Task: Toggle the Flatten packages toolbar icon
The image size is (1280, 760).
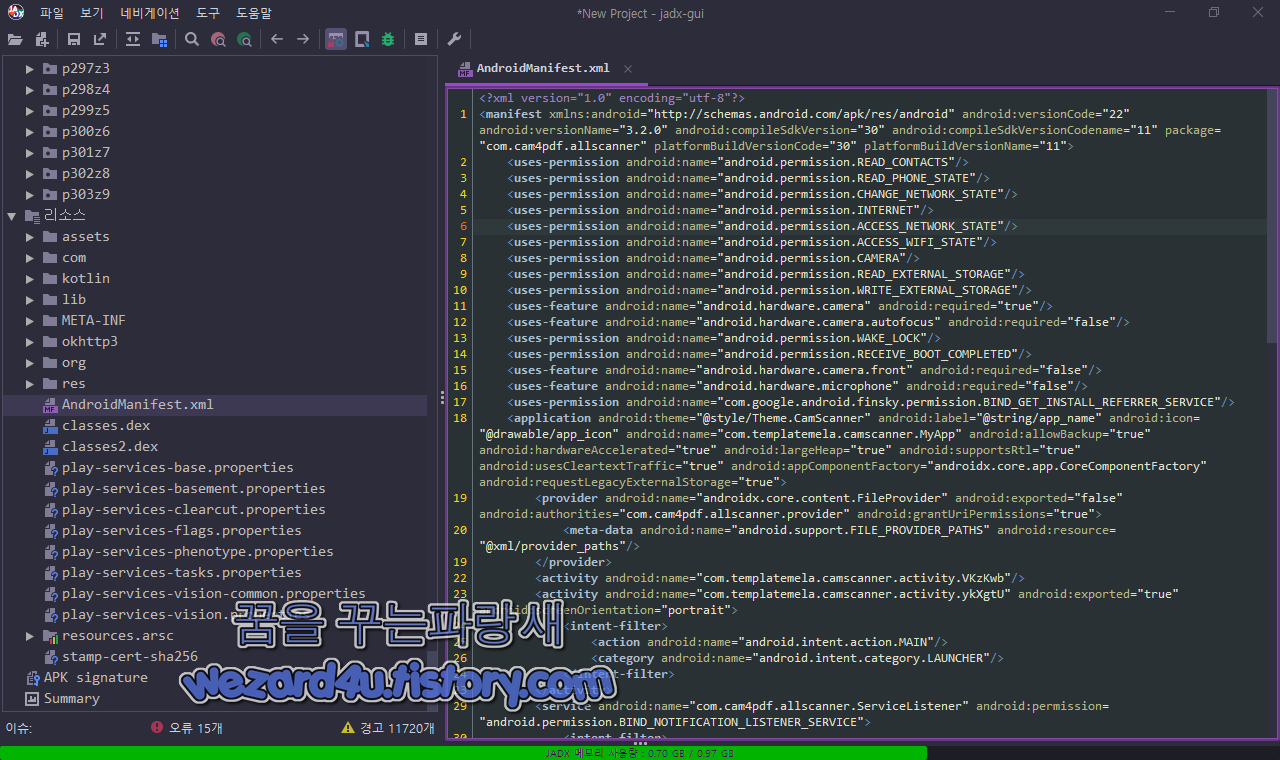Action: click(159, 39)
